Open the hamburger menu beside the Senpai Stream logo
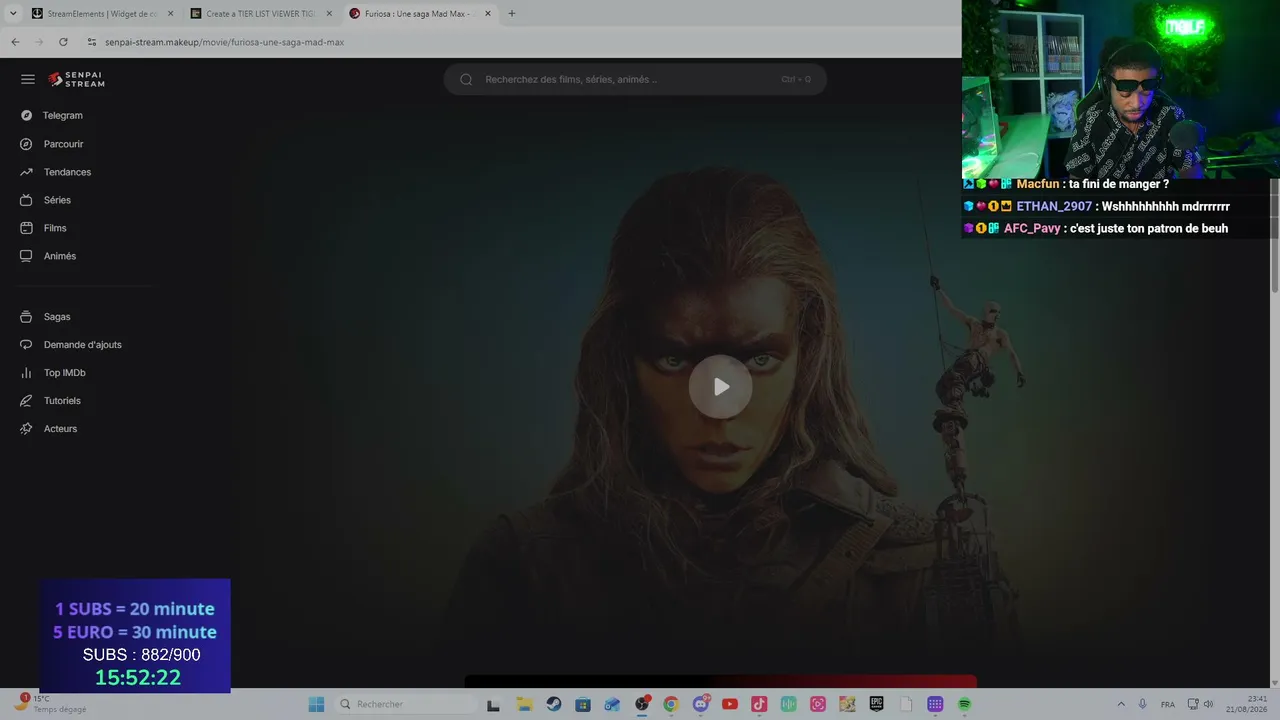Image resolution: width=1280 pixels, height=720 pixels. (x=28, y=79)
